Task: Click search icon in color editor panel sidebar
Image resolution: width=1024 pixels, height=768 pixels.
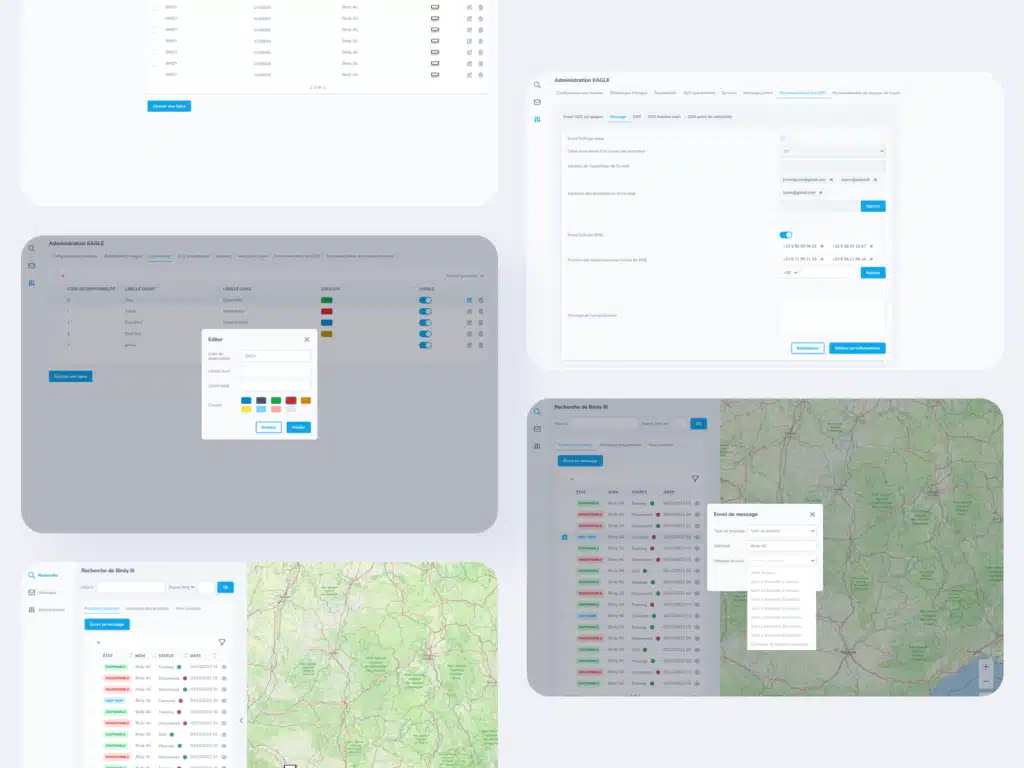Action: pos(31,248)
